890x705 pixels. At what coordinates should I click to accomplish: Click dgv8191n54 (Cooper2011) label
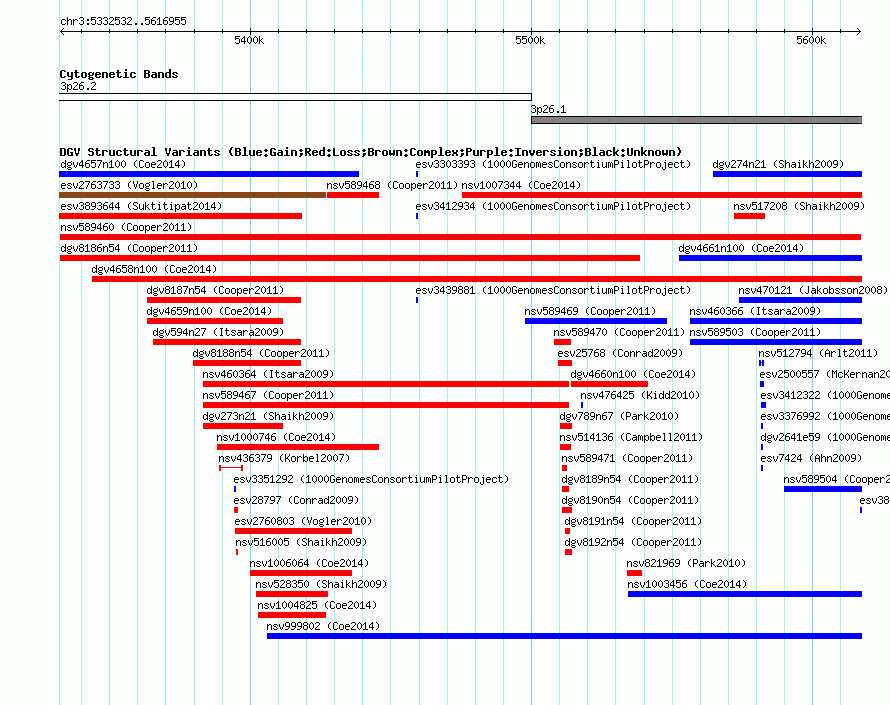click(x=633, y=522)
